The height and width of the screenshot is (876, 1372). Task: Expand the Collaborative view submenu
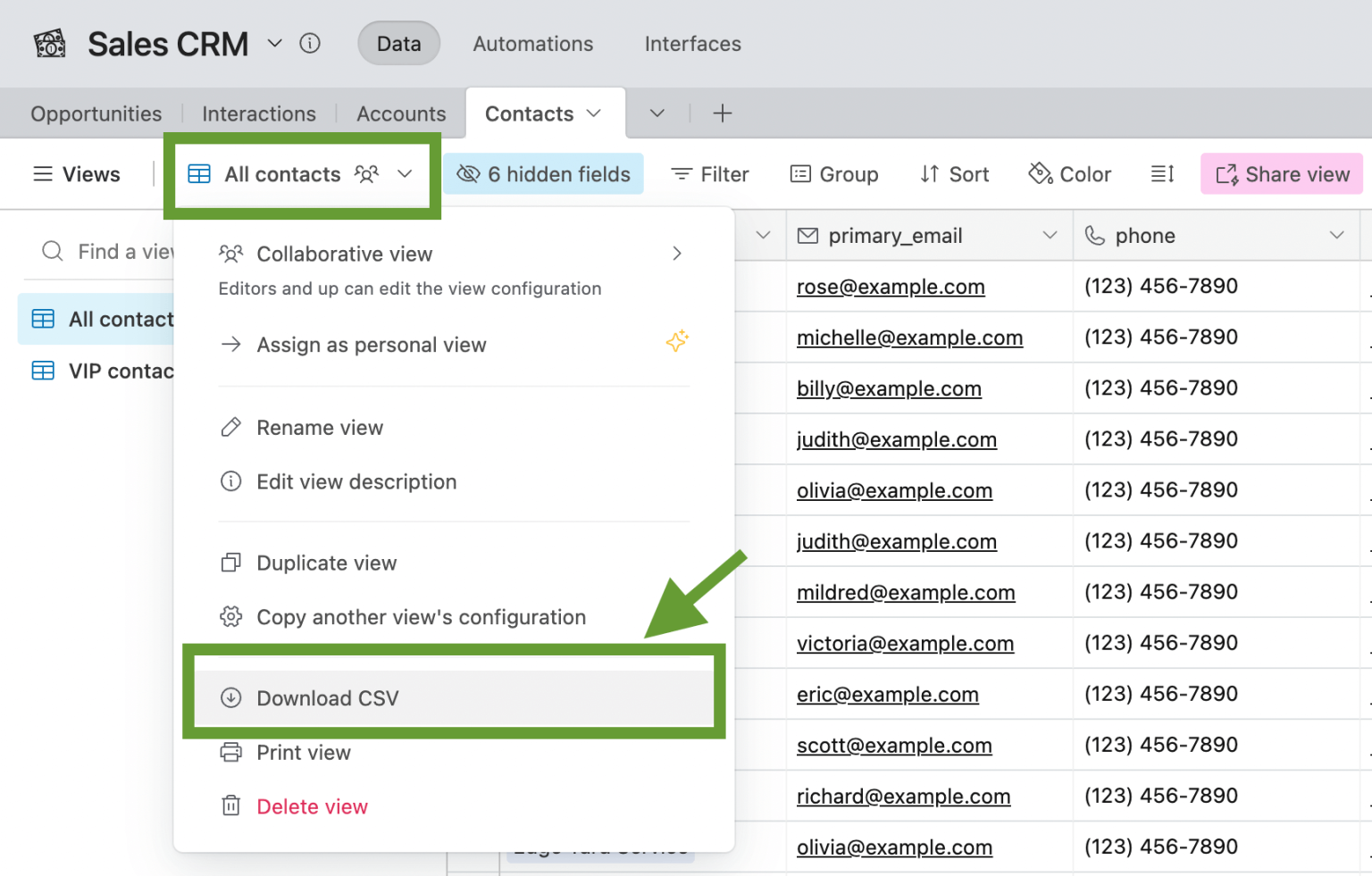676,254
